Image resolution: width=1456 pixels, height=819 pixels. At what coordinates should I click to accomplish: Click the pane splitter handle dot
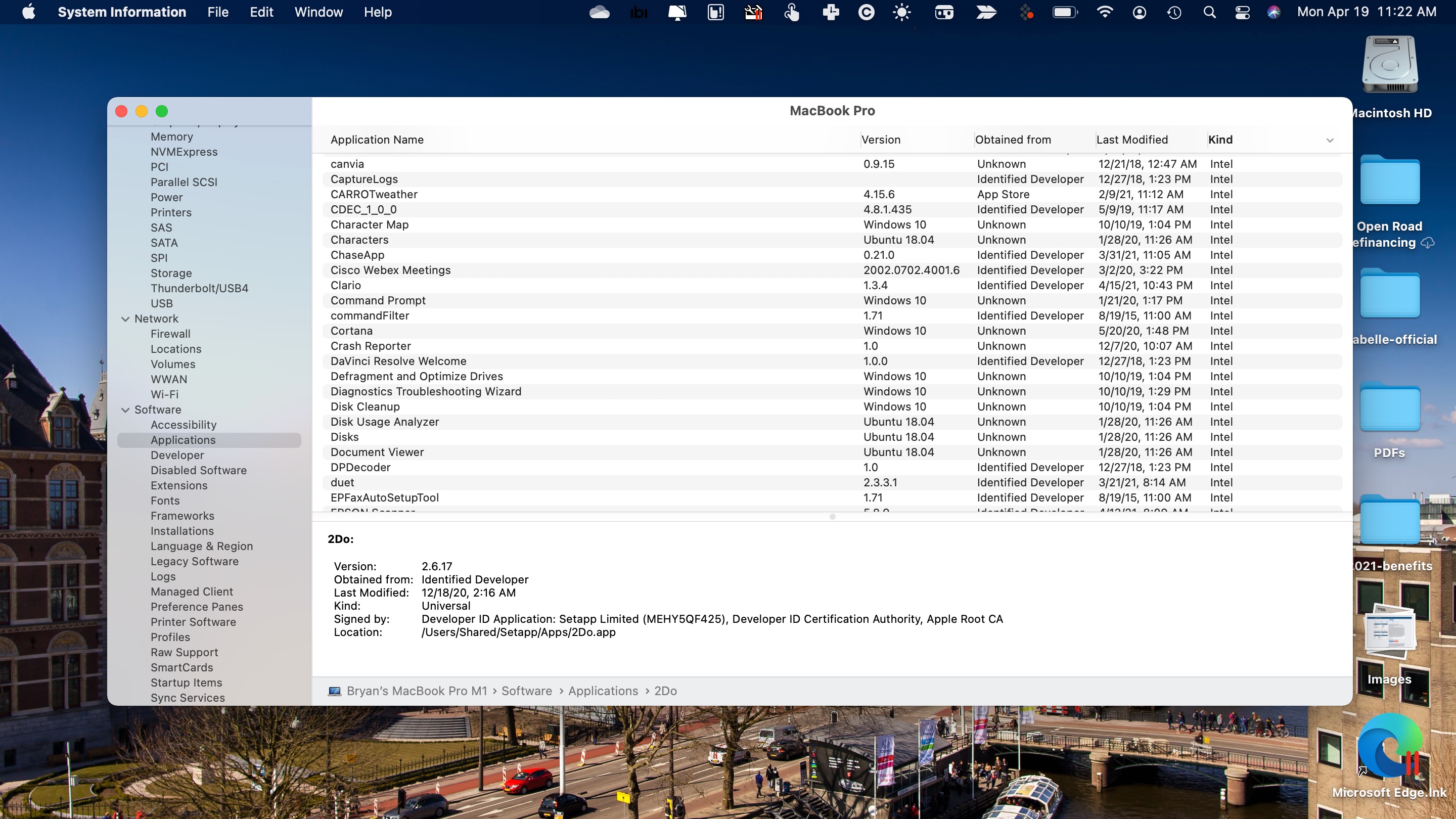pos(832,517)
